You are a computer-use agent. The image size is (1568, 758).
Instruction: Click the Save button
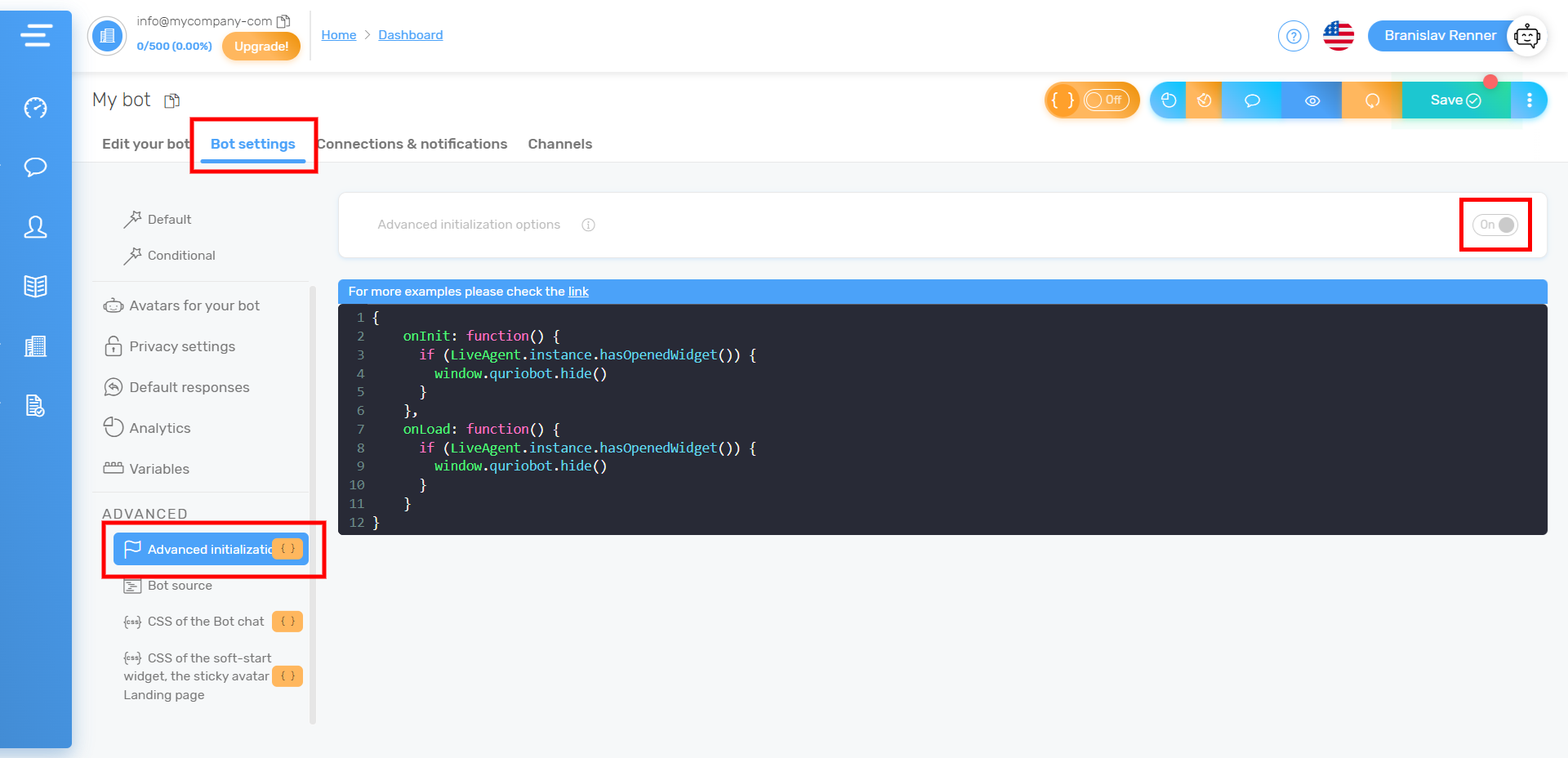1454,100
